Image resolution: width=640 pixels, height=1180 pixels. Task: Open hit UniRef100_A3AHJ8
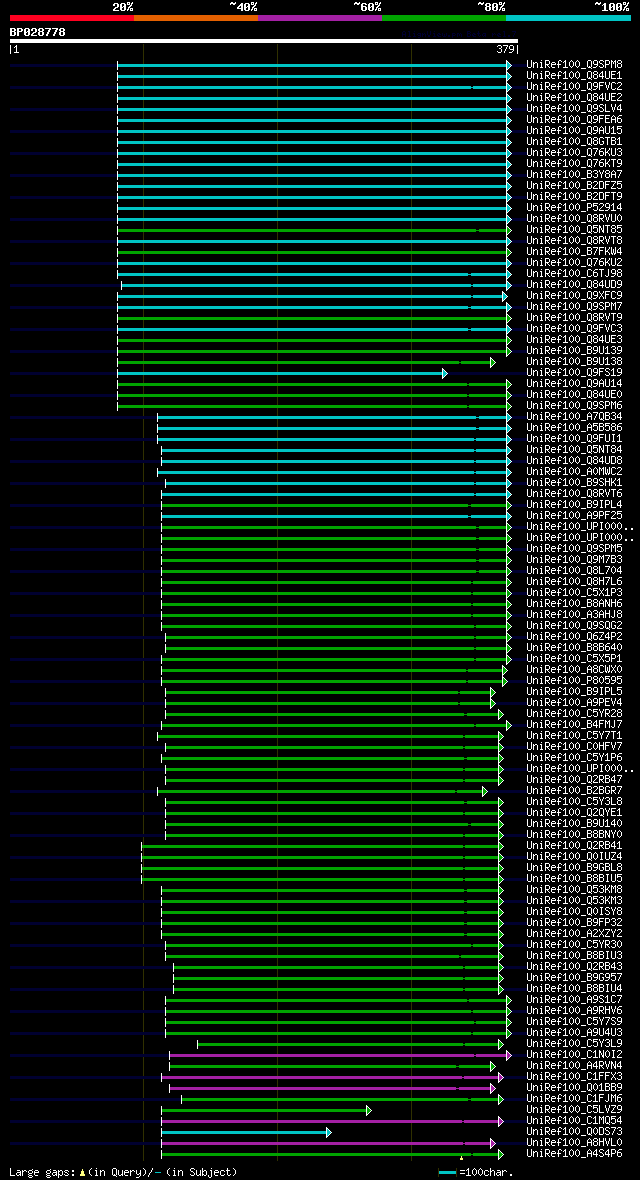tap(574, 615)
